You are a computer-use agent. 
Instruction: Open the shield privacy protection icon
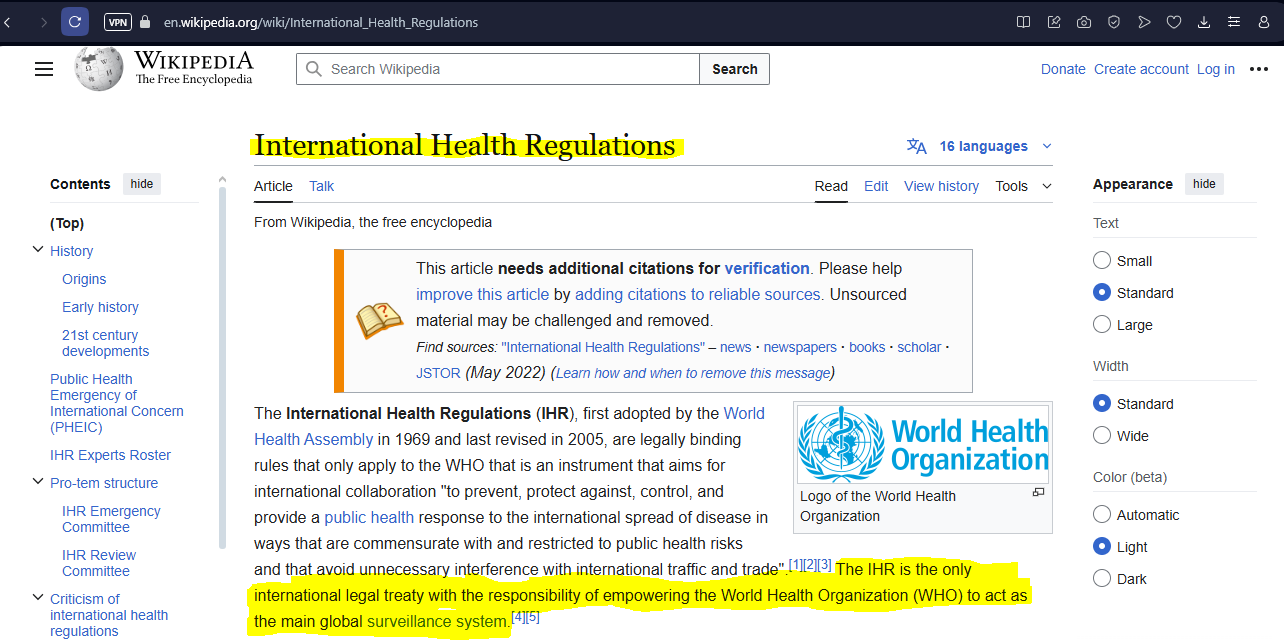(1114, 22)
